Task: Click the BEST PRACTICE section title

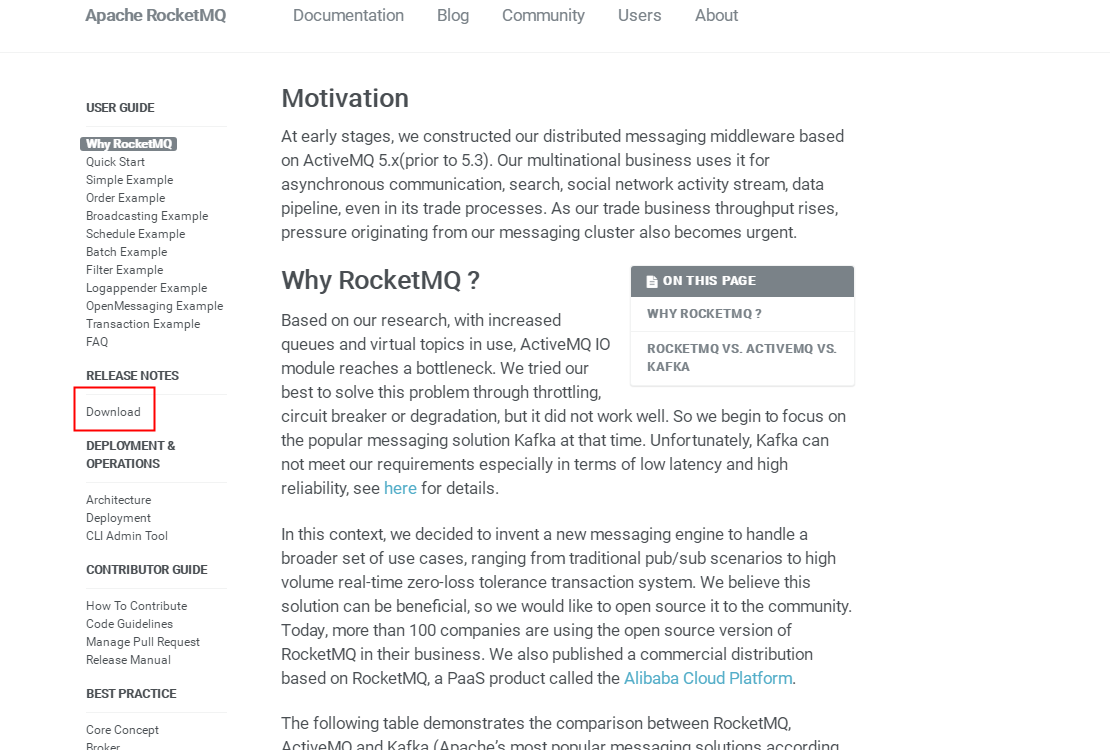Action: click(x=132, y=694)
